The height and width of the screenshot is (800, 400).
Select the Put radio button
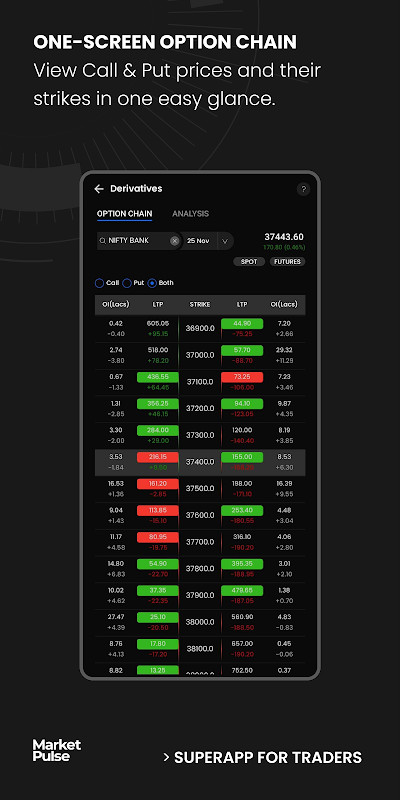(127, 283)
